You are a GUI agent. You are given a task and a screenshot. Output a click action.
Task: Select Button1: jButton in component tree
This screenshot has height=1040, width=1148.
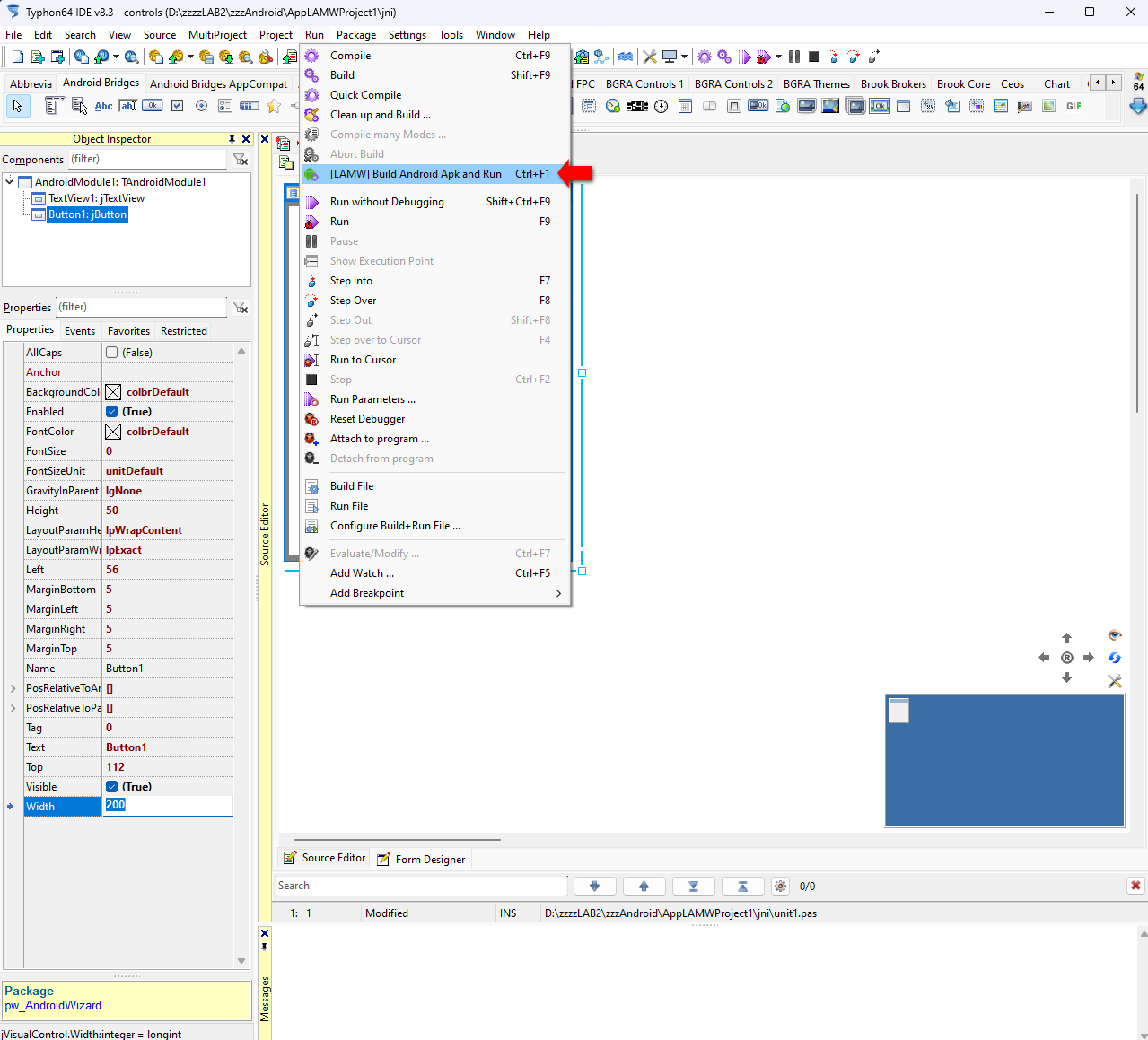tap(88, 214)
